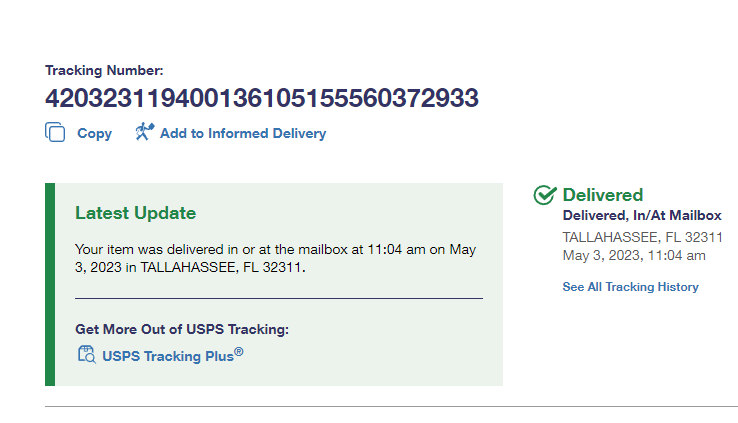
Task: Click the green Delivered checkmark icon
Action: click(x=544, y=195)
